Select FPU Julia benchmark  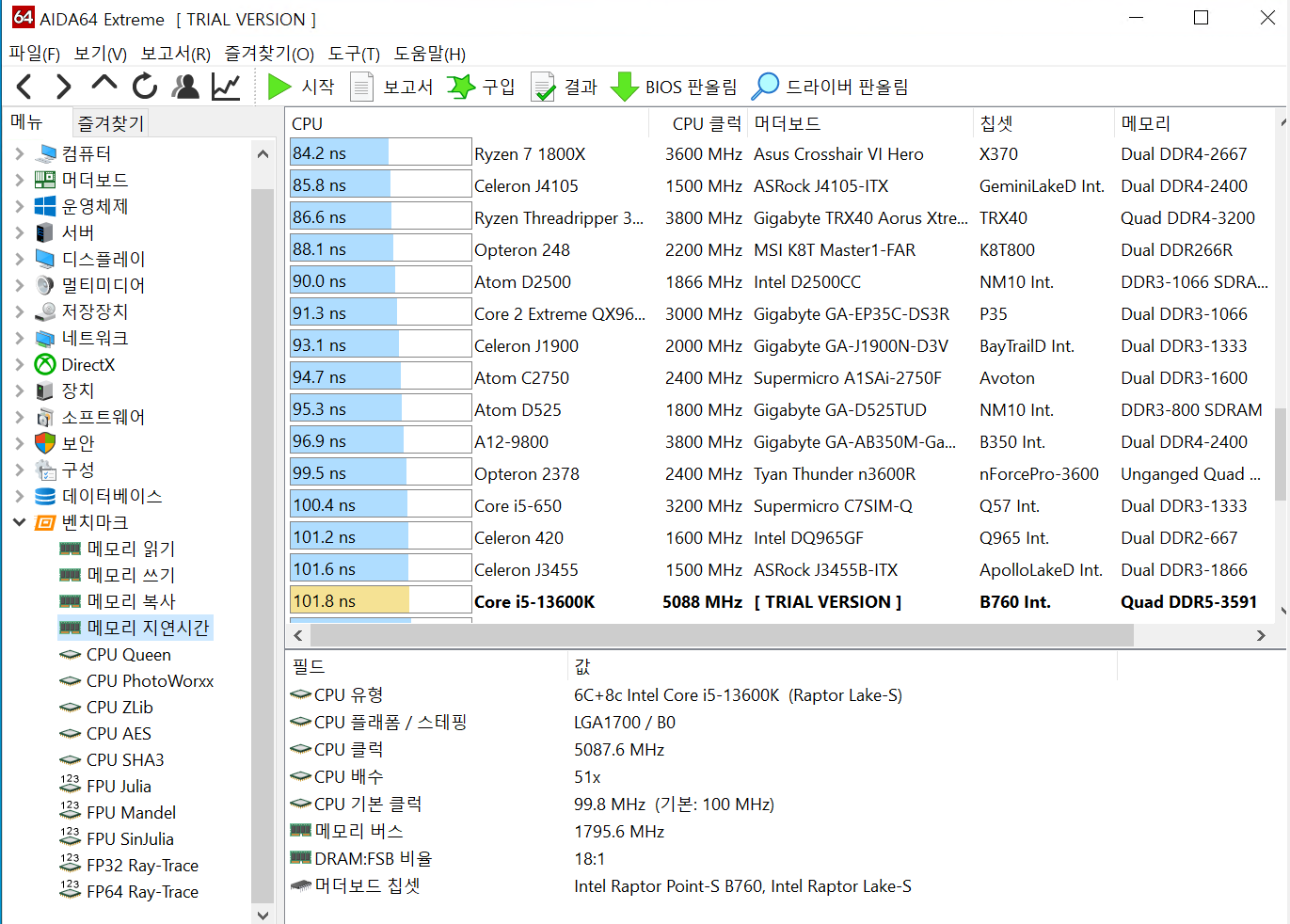coord(119,787)
